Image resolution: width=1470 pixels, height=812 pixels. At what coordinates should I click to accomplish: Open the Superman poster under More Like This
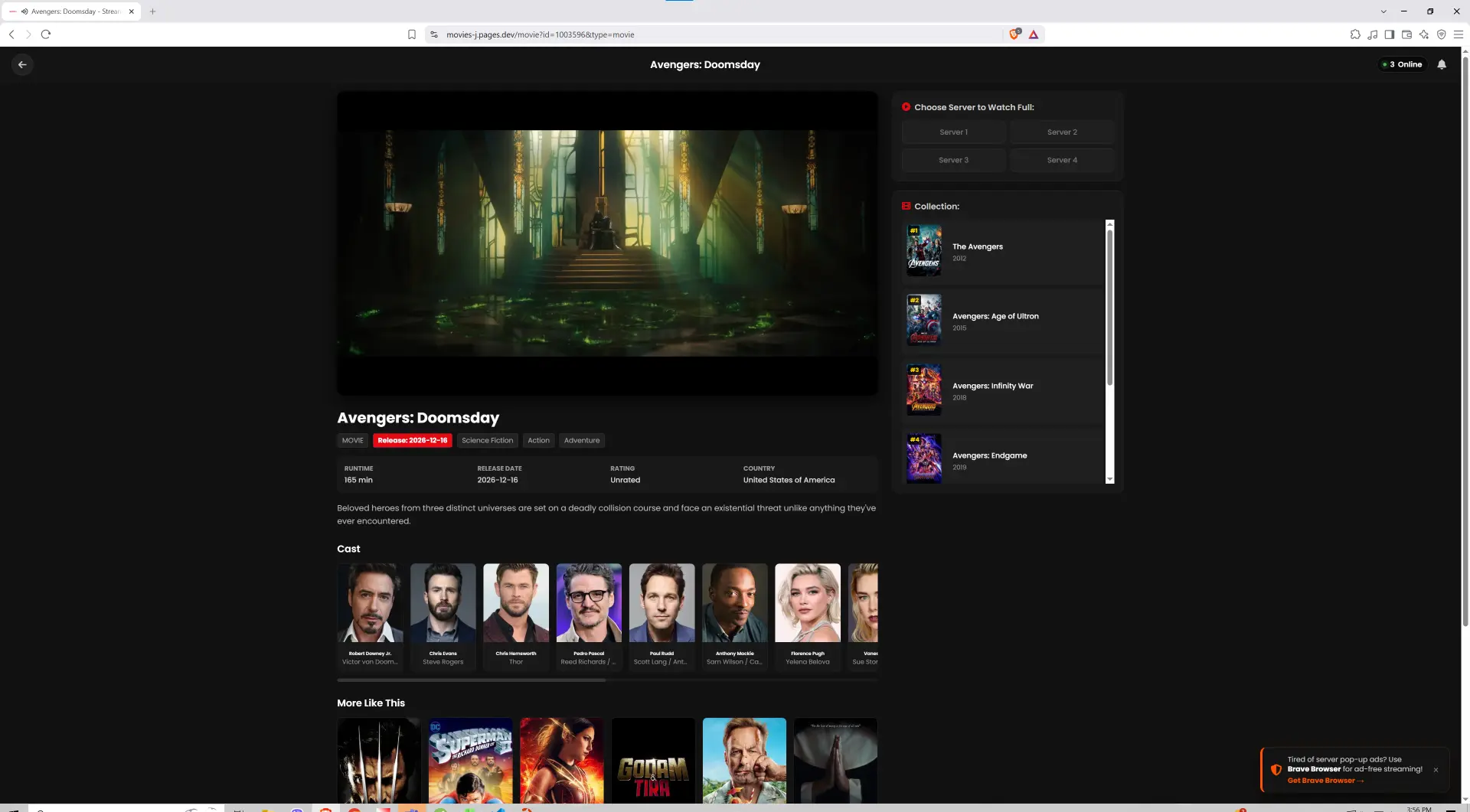click(x=470, y=760)
